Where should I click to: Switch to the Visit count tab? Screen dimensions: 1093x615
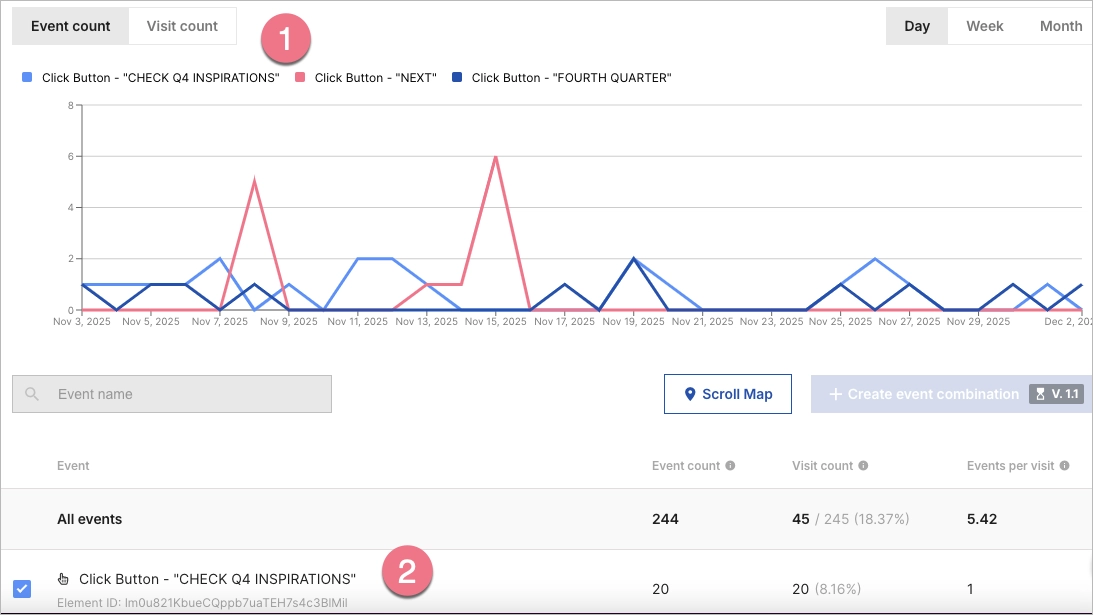(x=182, y=26)
